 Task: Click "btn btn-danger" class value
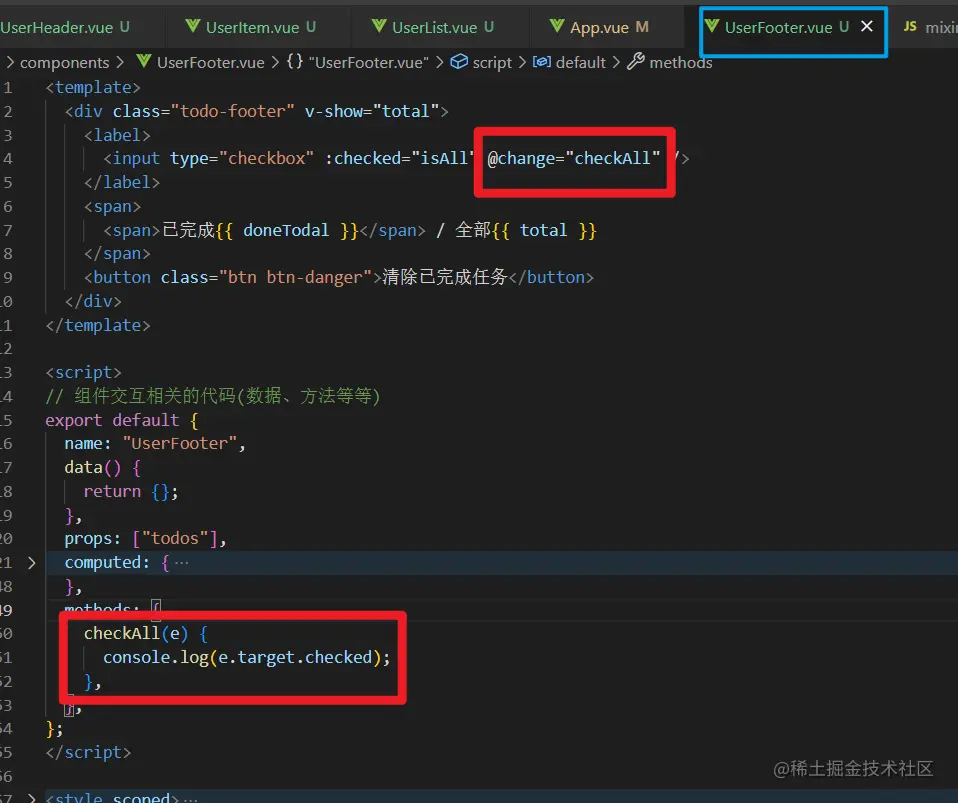tap(295, 277)
